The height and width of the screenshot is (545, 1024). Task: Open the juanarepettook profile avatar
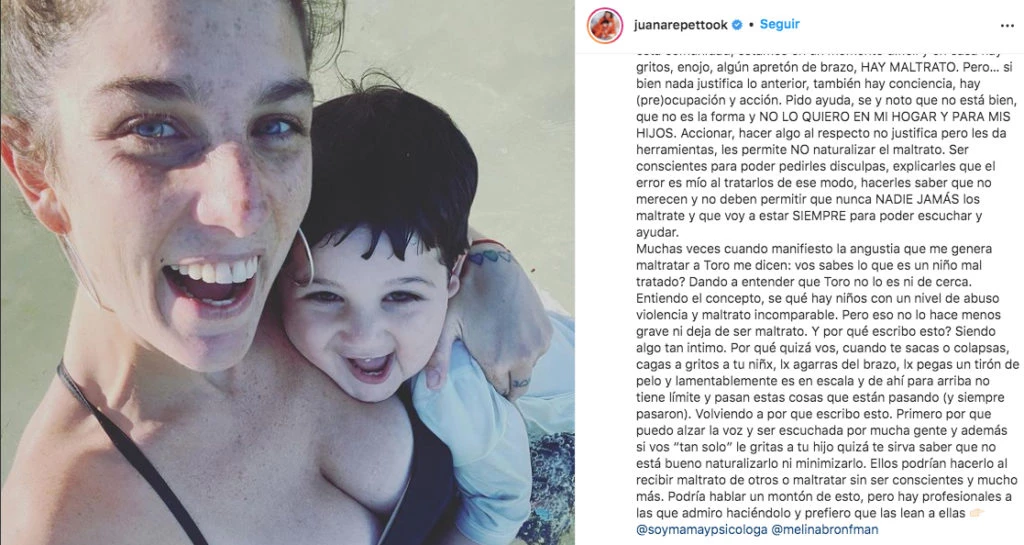tap(605, 25)
